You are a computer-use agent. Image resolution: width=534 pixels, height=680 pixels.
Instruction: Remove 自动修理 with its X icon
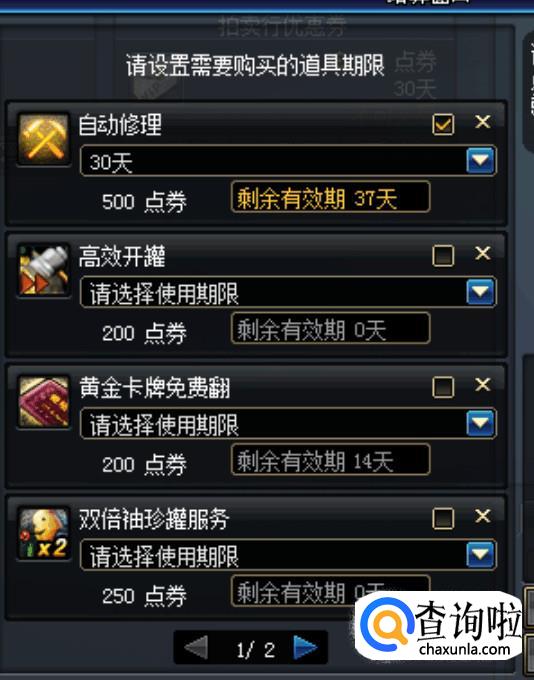482,122
